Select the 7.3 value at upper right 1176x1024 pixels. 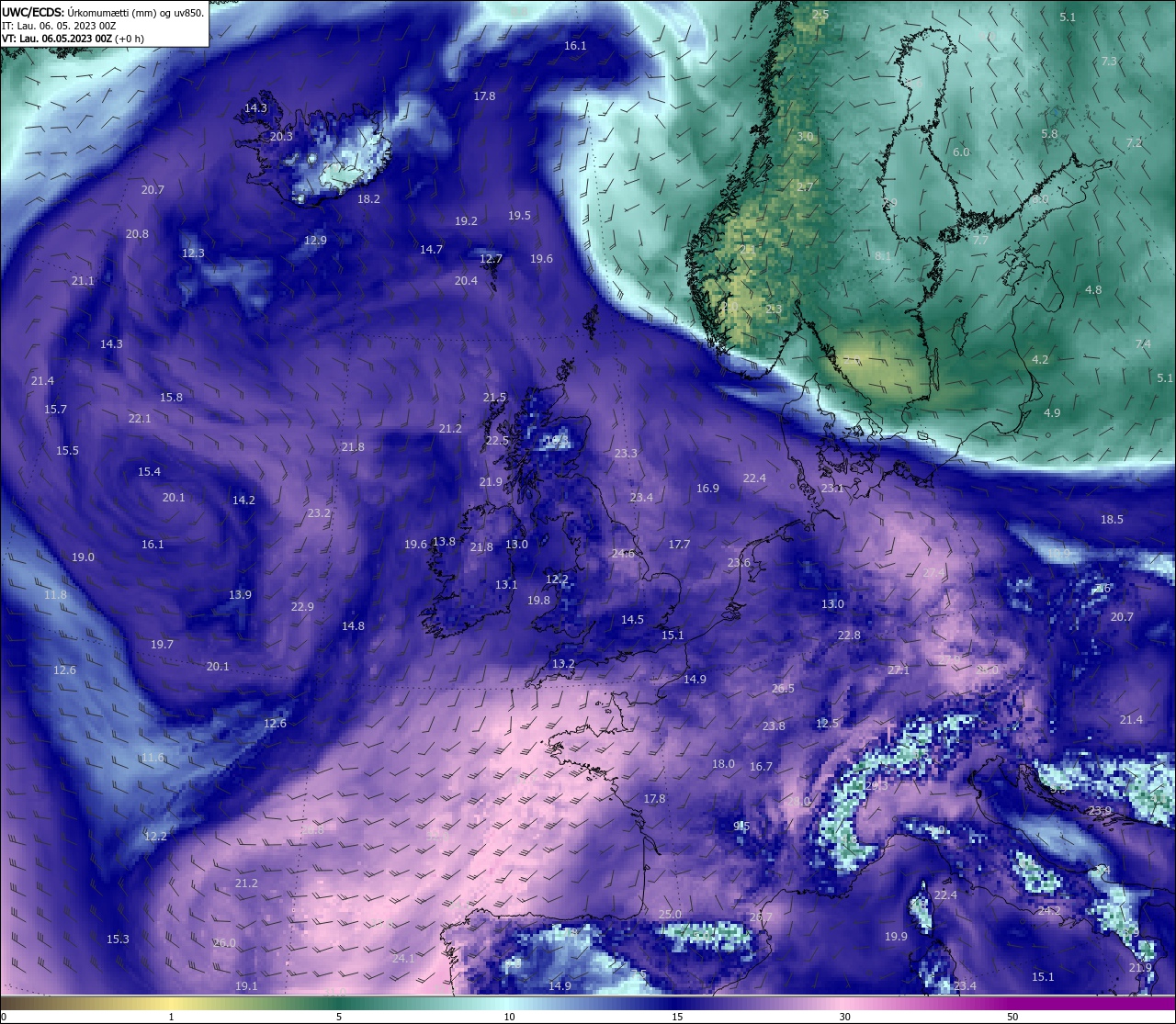(x=1109, y=61)
